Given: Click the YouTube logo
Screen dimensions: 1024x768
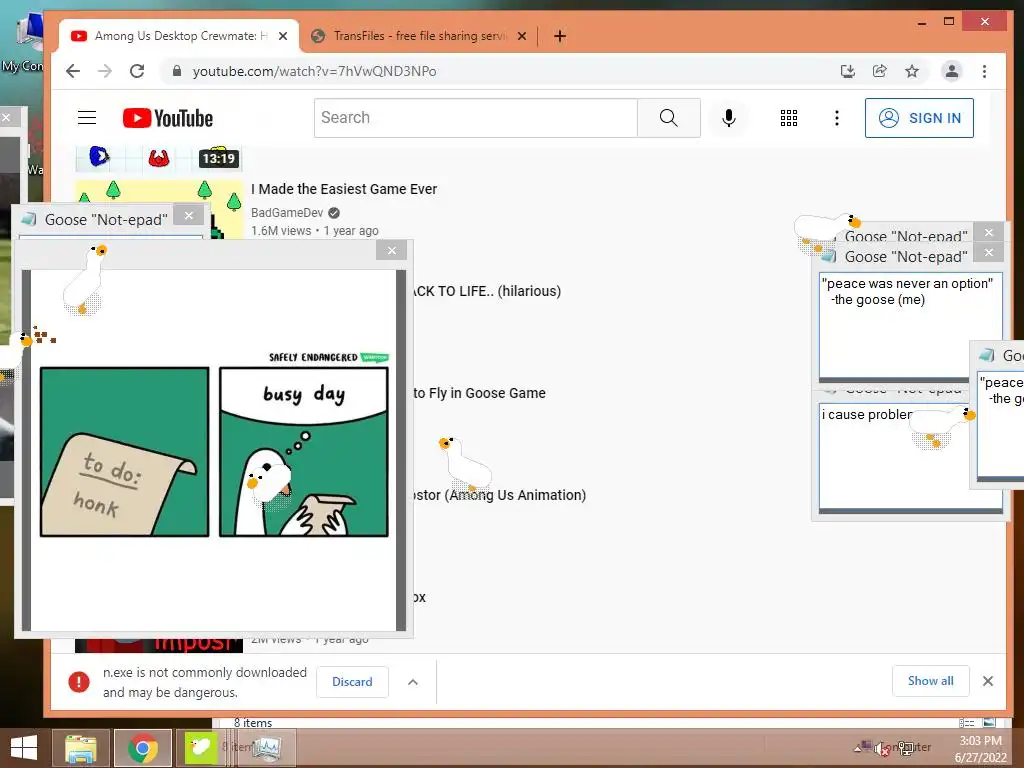Looking at the screenshot, I should click(168, 118).
